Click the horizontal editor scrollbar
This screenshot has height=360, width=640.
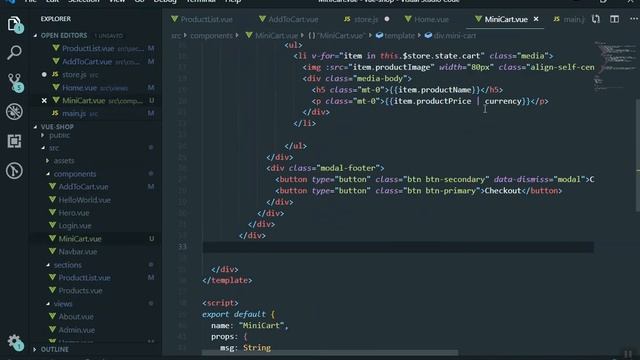(330, 353)
